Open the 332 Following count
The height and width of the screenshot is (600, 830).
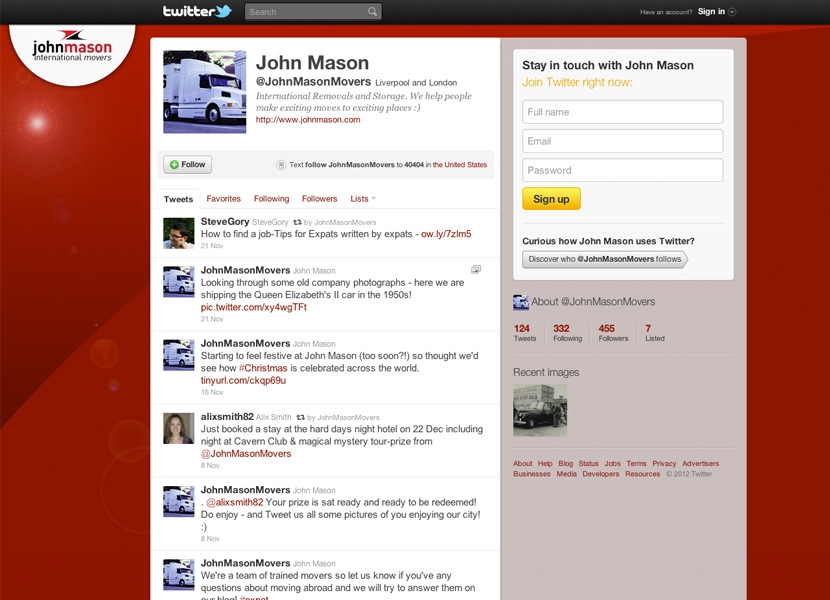coord(567,333)
